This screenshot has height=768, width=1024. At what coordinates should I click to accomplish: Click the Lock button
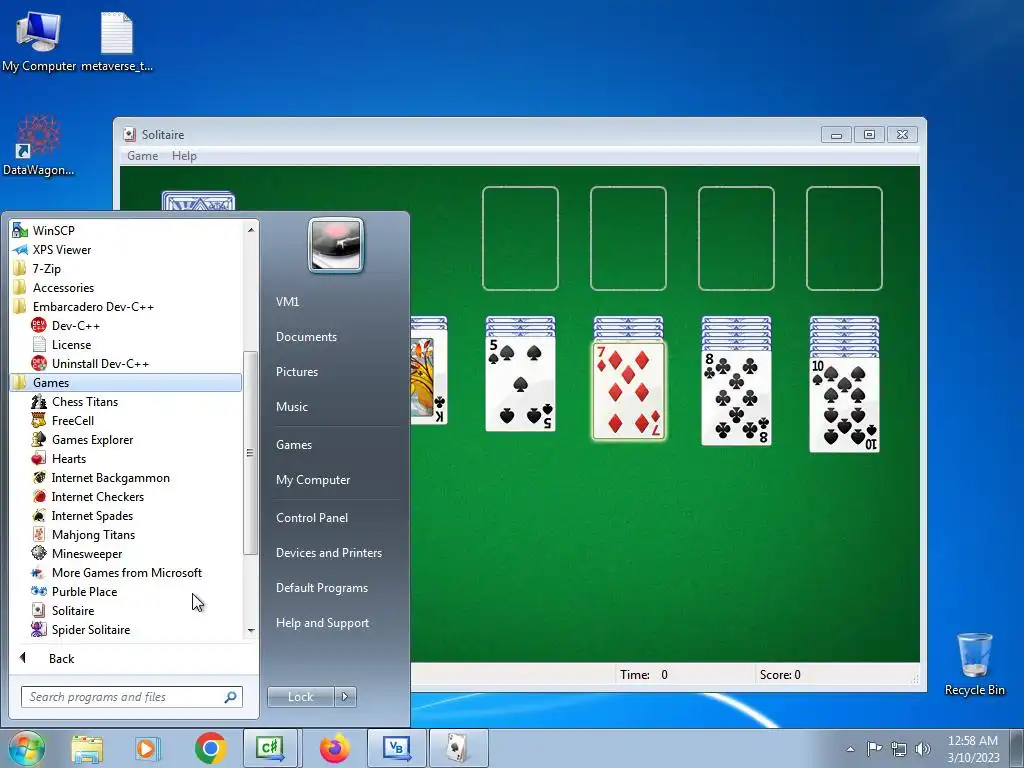coord(300,697)
